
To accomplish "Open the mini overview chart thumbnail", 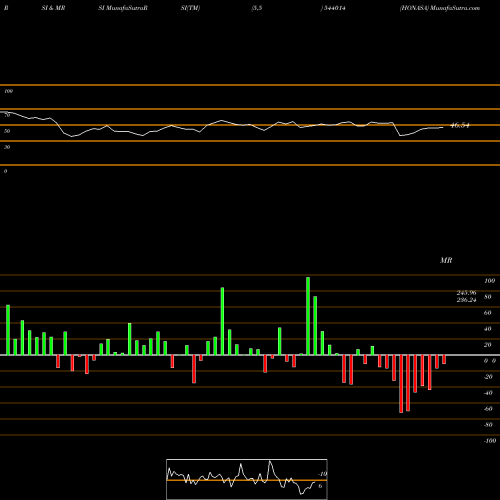I will pyautogui.click(x=247, y=479).
